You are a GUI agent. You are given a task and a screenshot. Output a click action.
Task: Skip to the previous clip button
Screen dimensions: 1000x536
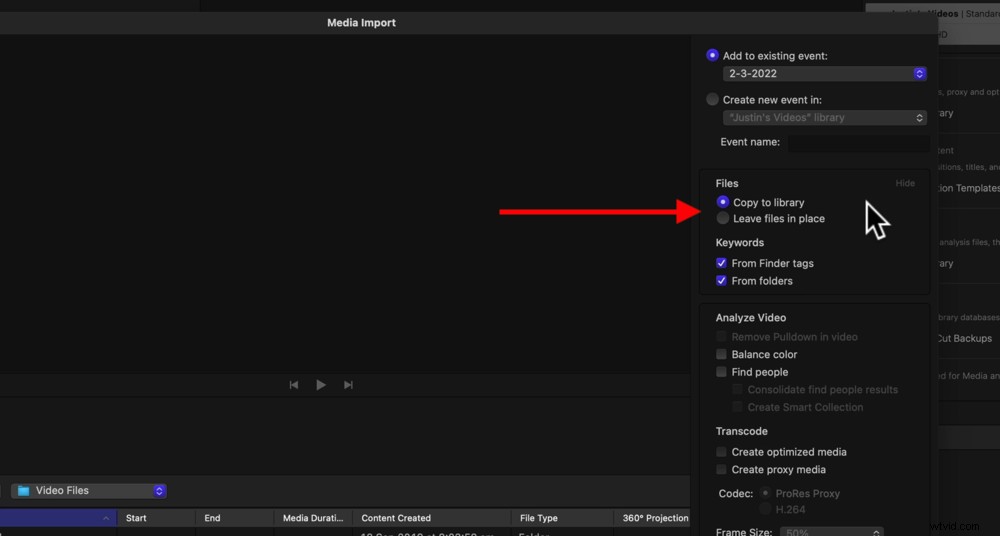[x=293, y=385]
